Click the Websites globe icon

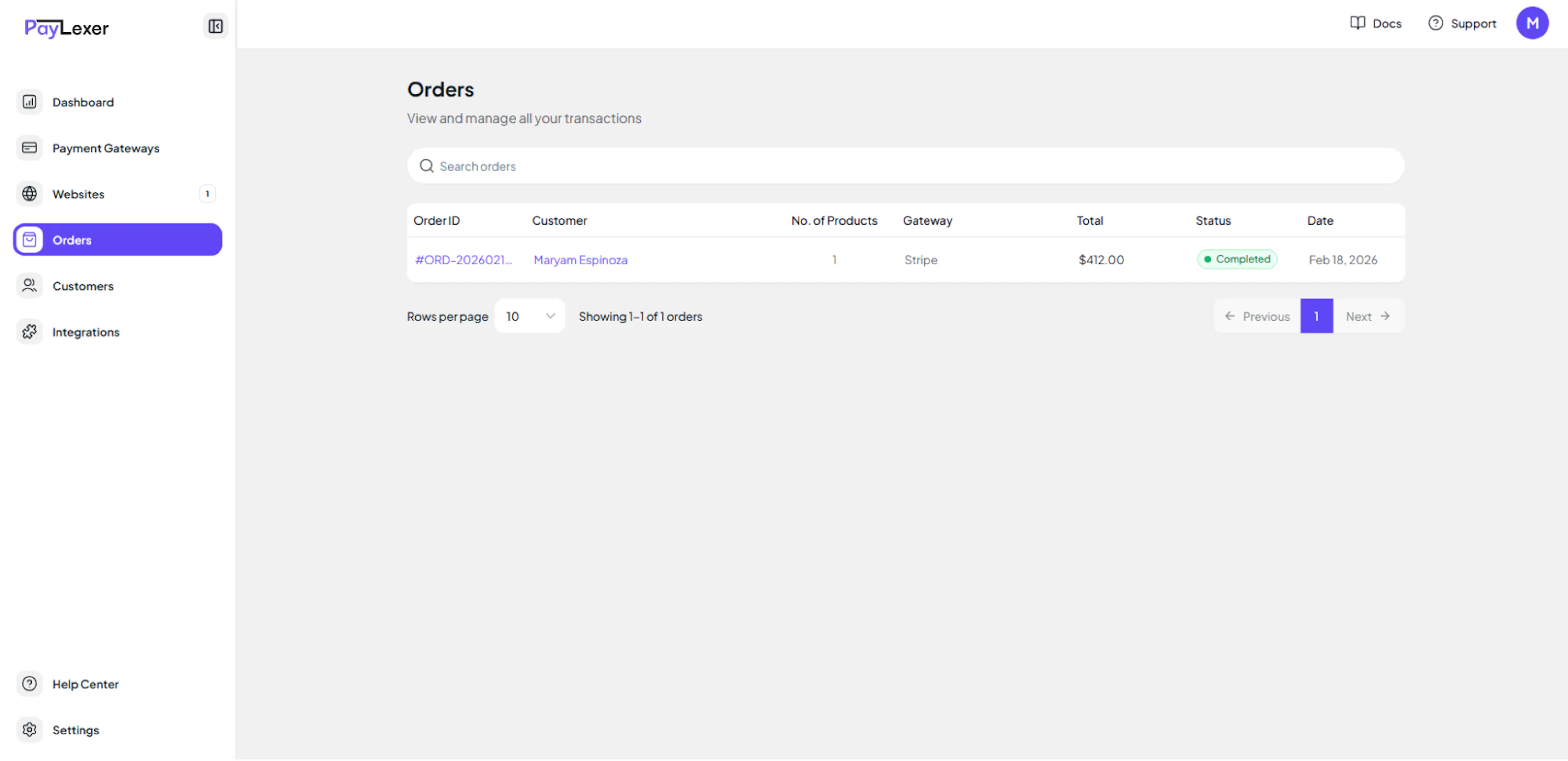(29, 194)
